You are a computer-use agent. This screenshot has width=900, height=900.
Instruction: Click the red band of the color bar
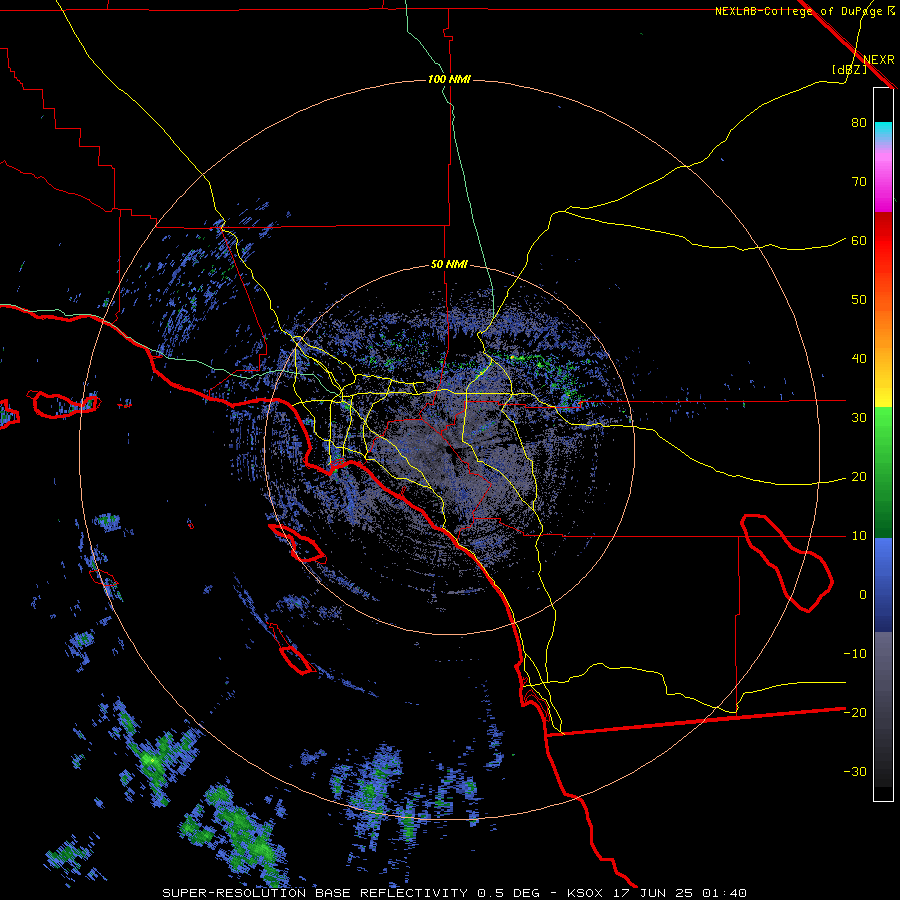coord(883,241)
